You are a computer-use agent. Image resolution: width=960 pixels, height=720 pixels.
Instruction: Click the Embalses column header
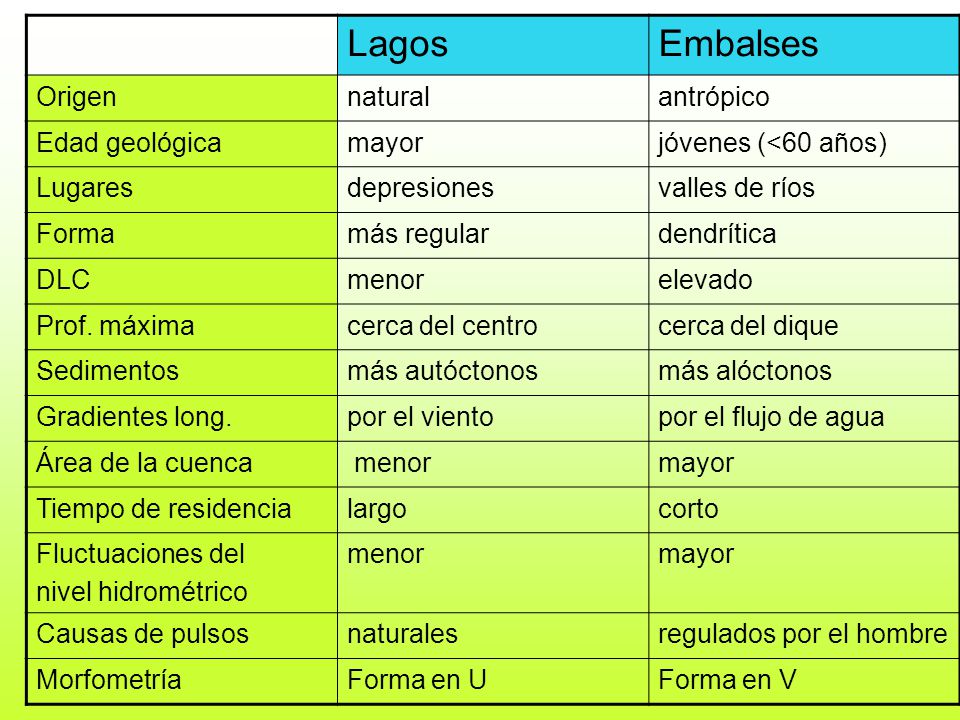pyautogui.click(x=804, y=46)
